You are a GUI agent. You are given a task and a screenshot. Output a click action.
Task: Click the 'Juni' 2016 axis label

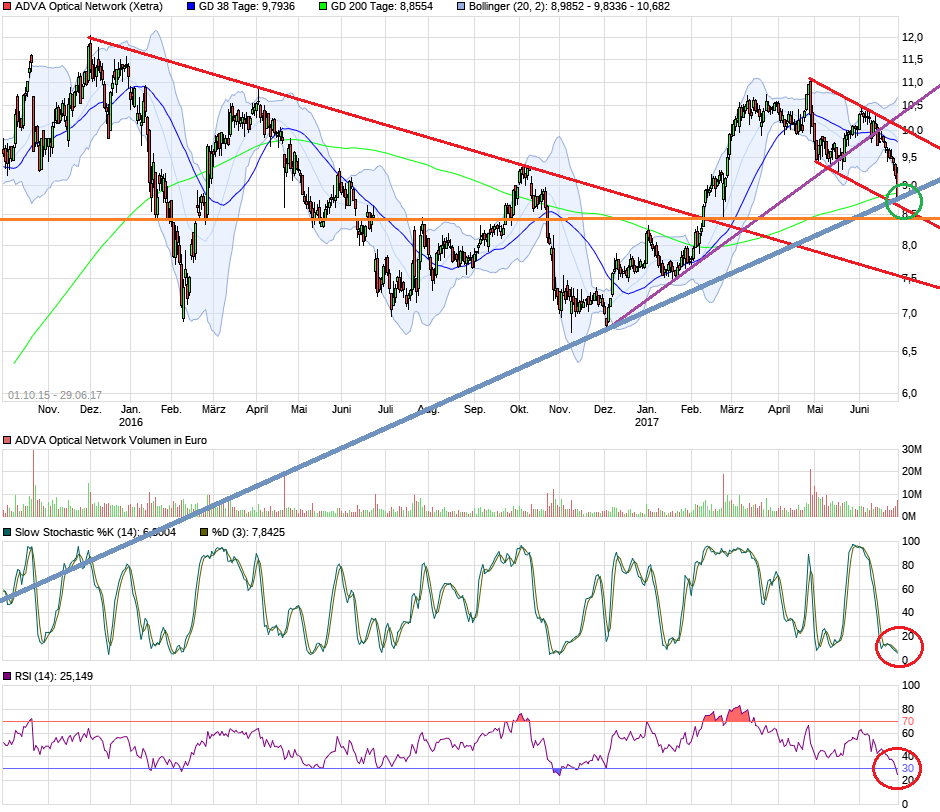[342, 409]
